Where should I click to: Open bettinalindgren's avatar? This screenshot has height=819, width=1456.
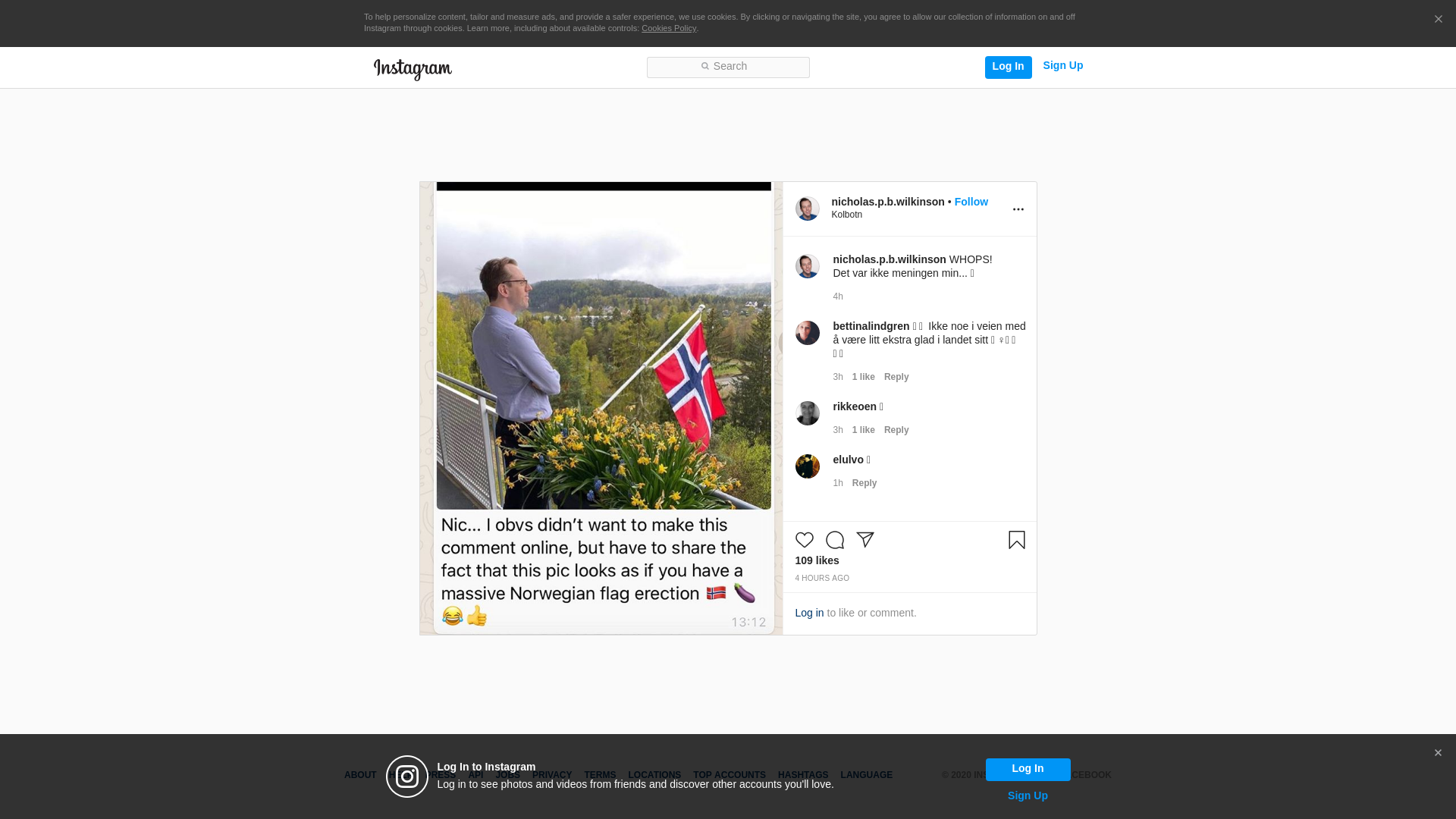click(x=807, y=333)
